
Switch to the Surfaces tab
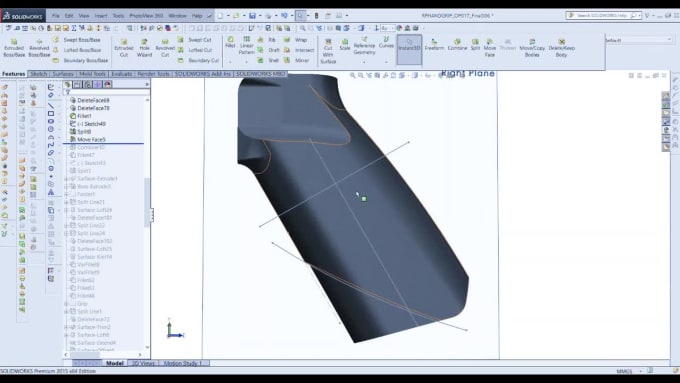click(x=63, y=74)
